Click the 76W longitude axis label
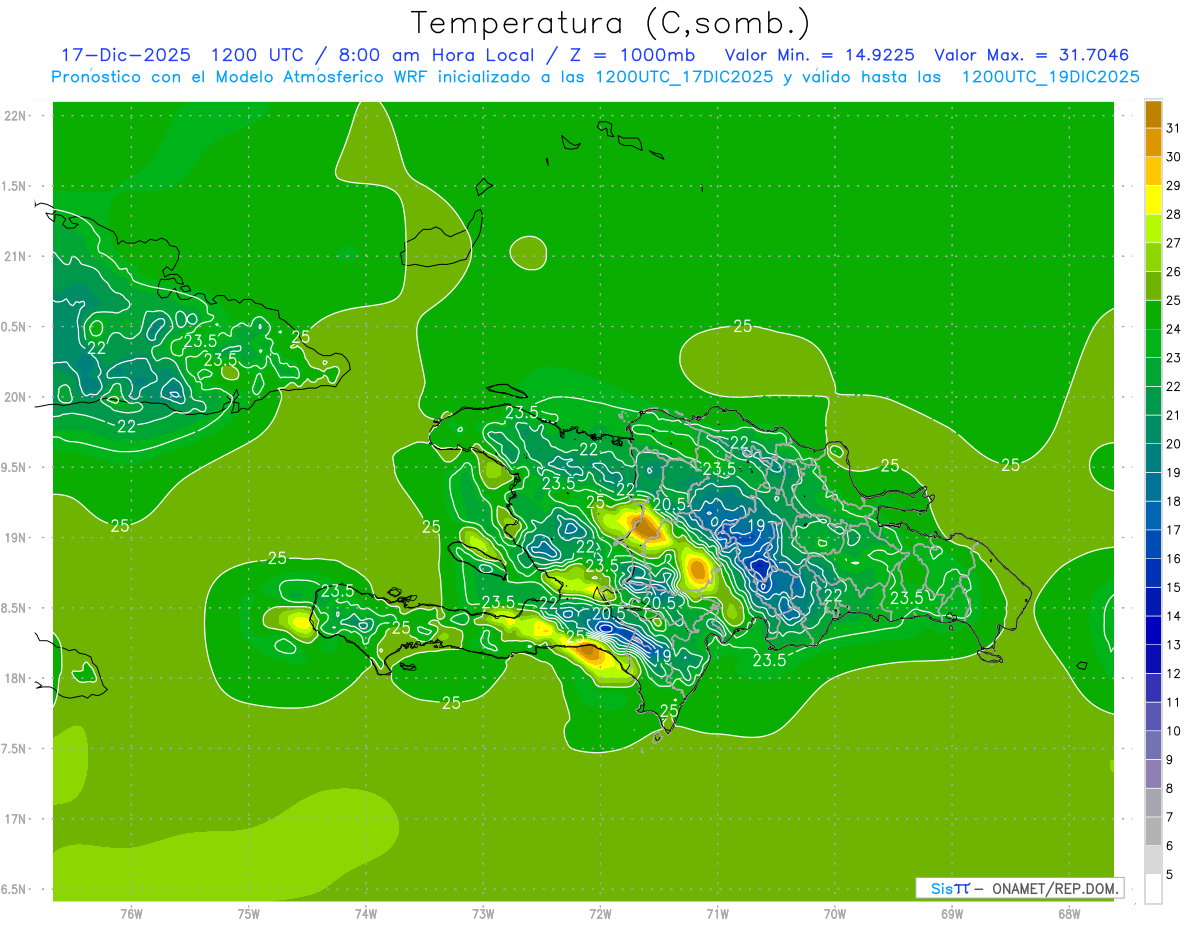The width and height of the screenshot is (1200, 927). pyautogui.click(x=131, y=914)
